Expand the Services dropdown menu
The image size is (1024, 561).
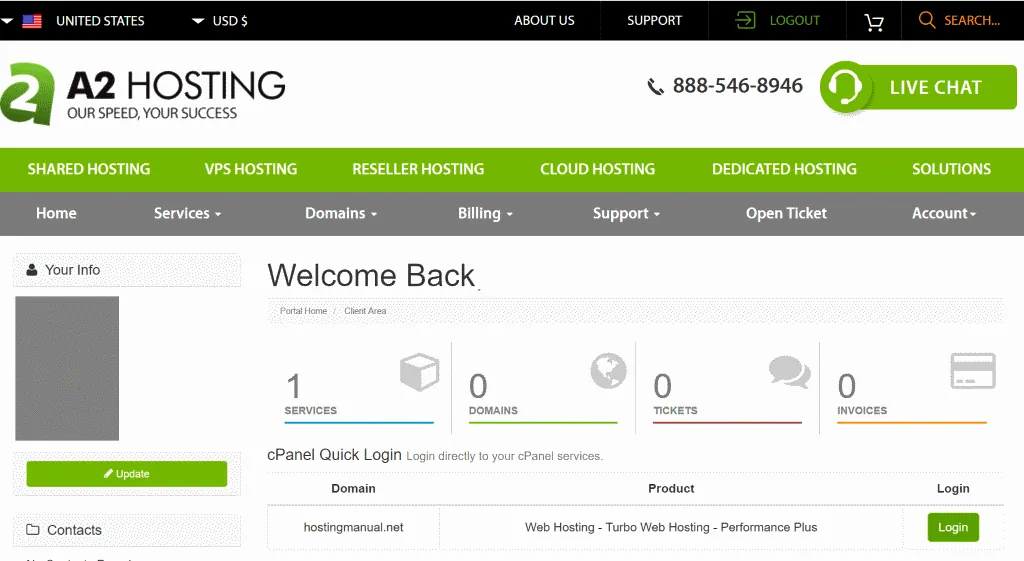point(187,214)
